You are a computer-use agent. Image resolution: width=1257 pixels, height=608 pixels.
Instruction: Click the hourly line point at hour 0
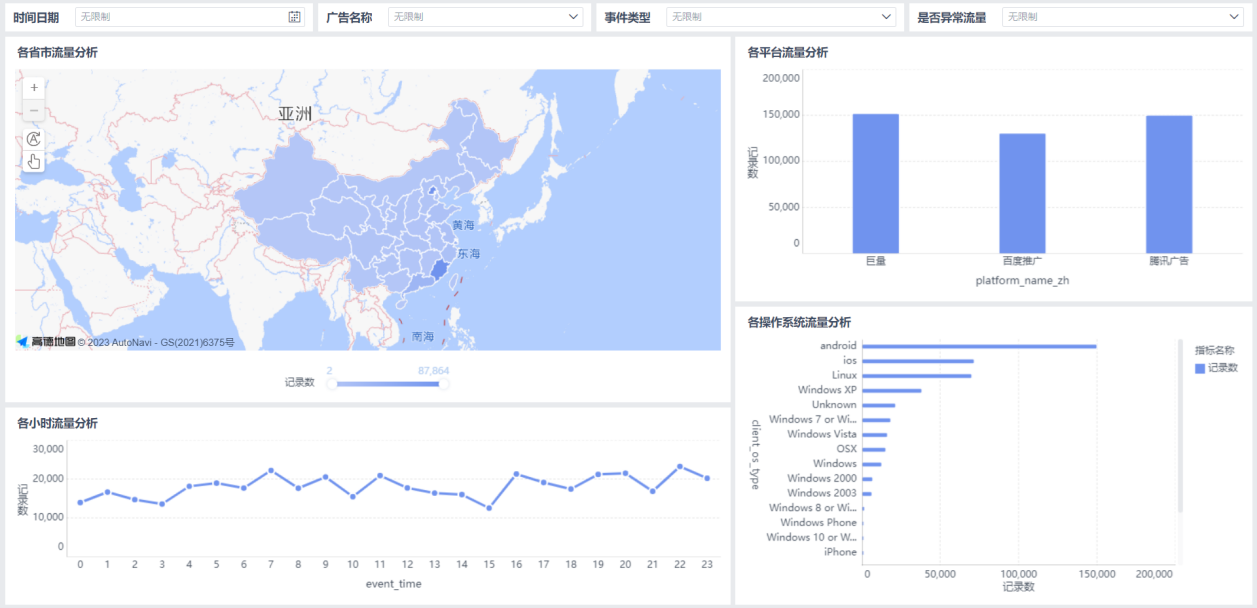click(x=80, y=502)
